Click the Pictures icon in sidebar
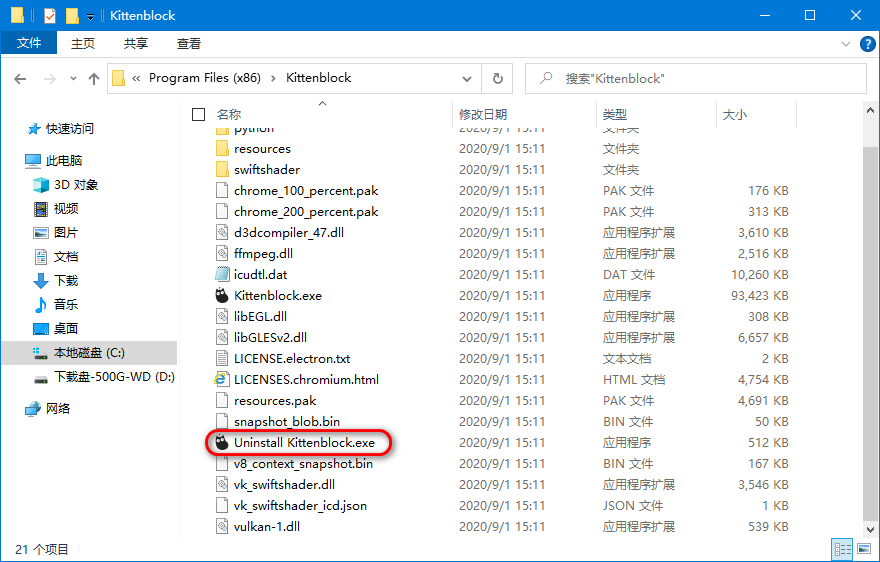The height and width of the screenshot is (562, 880). tap(41, 232)
